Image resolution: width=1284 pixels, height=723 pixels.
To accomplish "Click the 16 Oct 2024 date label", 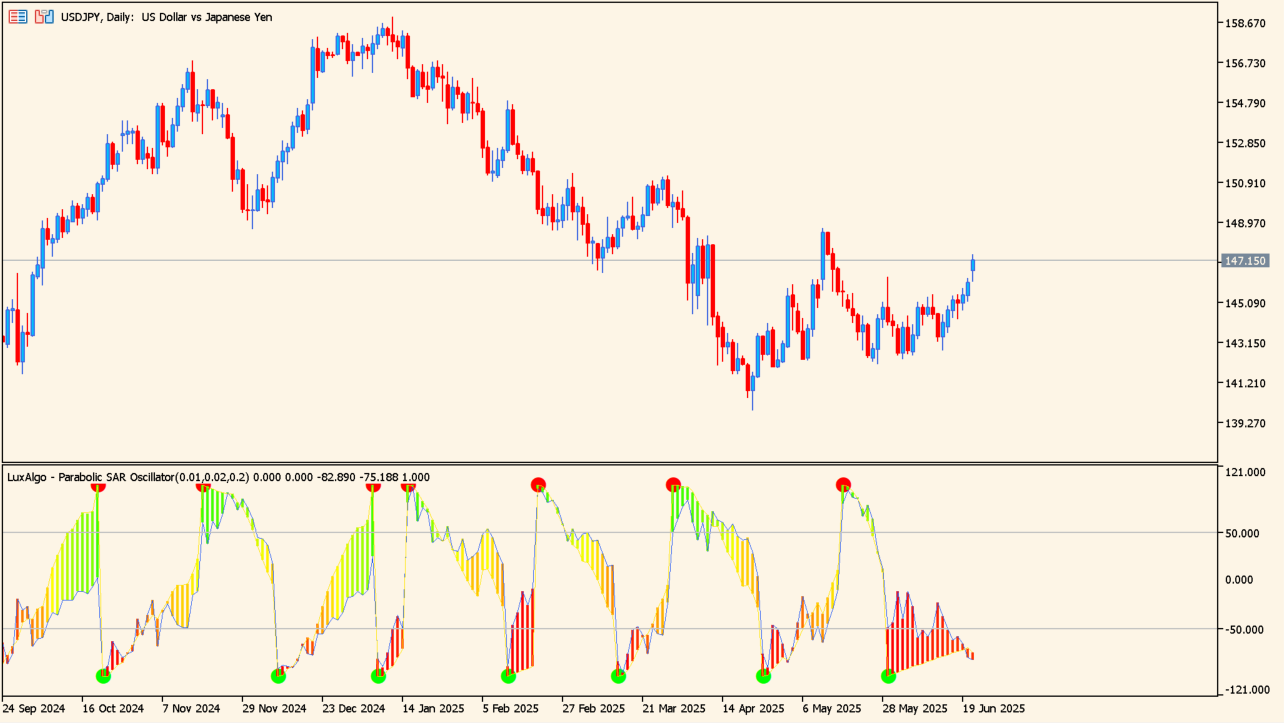I will [x=113, y=708].
